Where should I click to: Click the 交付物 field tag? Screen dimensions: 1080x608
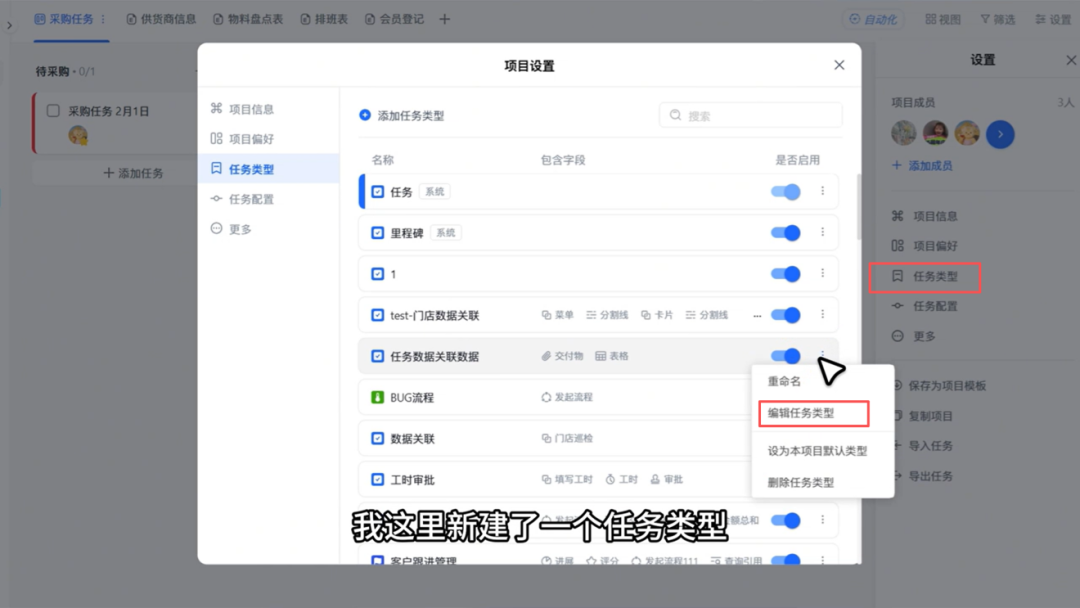point(562,356)
